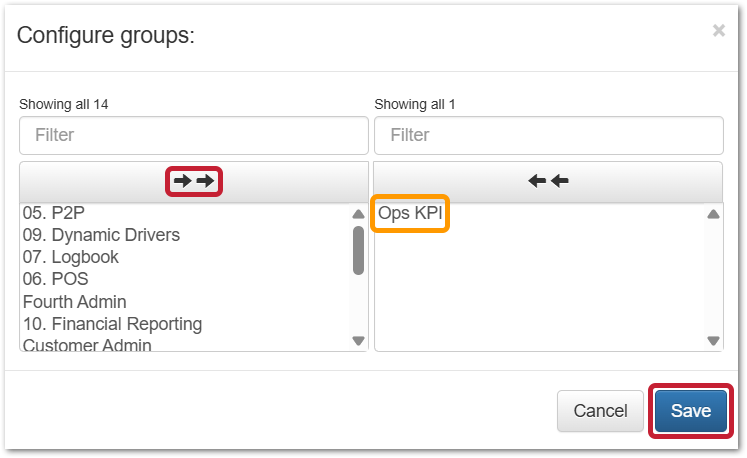Click the right Filter input field
The width and height of the screenshot is (747, 458).
coord(548,135)
